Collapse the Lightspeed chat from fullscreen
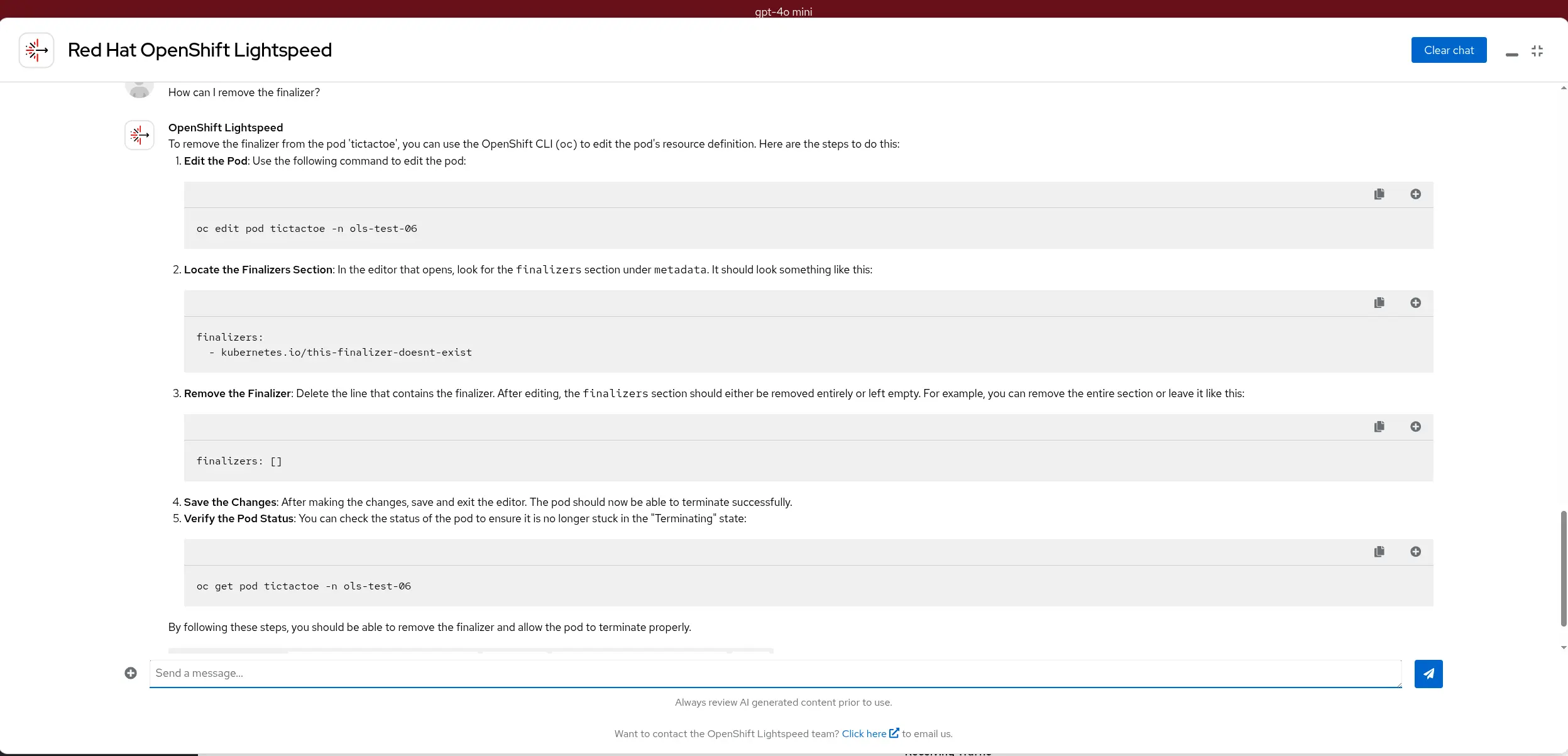Screen dimensions: 1568x756 1537,51
